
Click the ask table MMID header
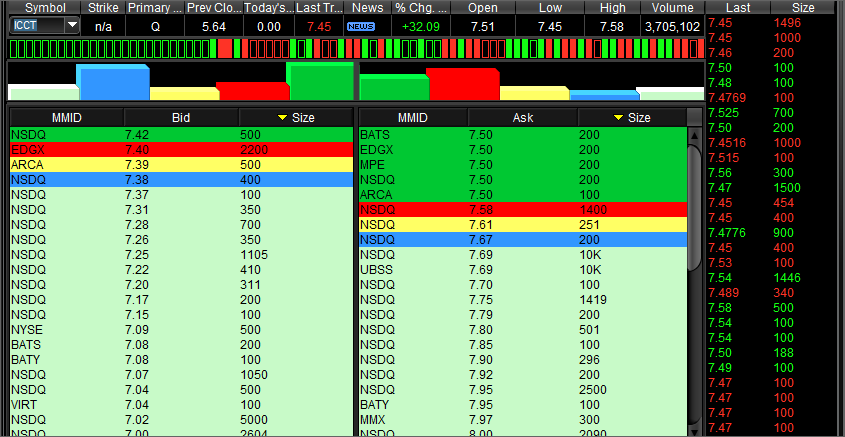click(x=413, y=117)
